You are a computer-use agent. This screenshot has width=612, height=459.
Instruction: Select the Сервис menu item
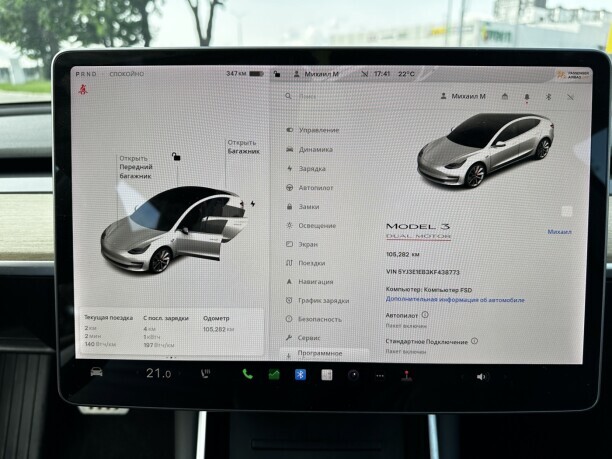tap(303, 338)
